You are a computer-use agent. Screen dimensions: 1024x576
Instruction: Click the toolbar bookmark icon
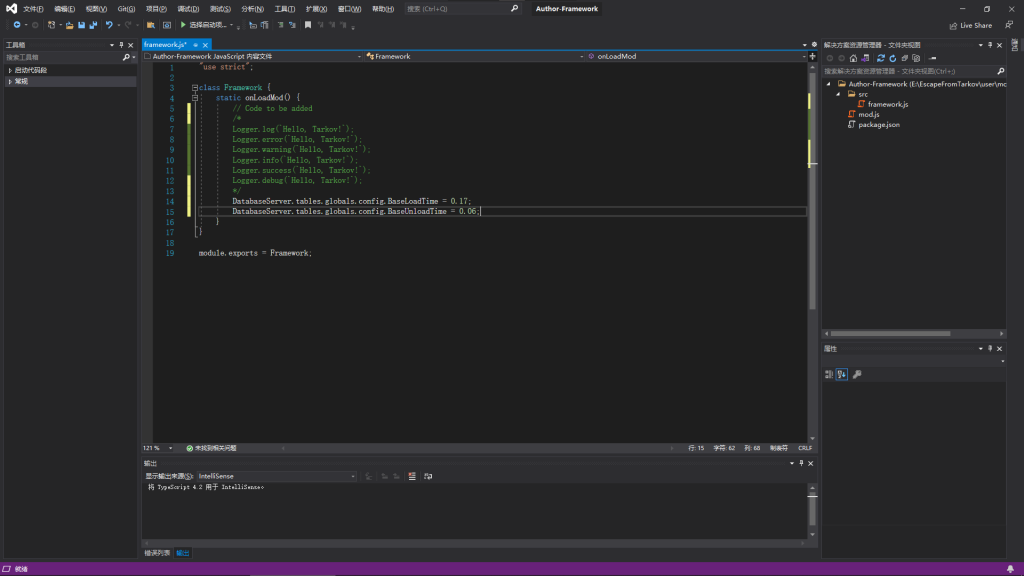(x=308, y=25)
